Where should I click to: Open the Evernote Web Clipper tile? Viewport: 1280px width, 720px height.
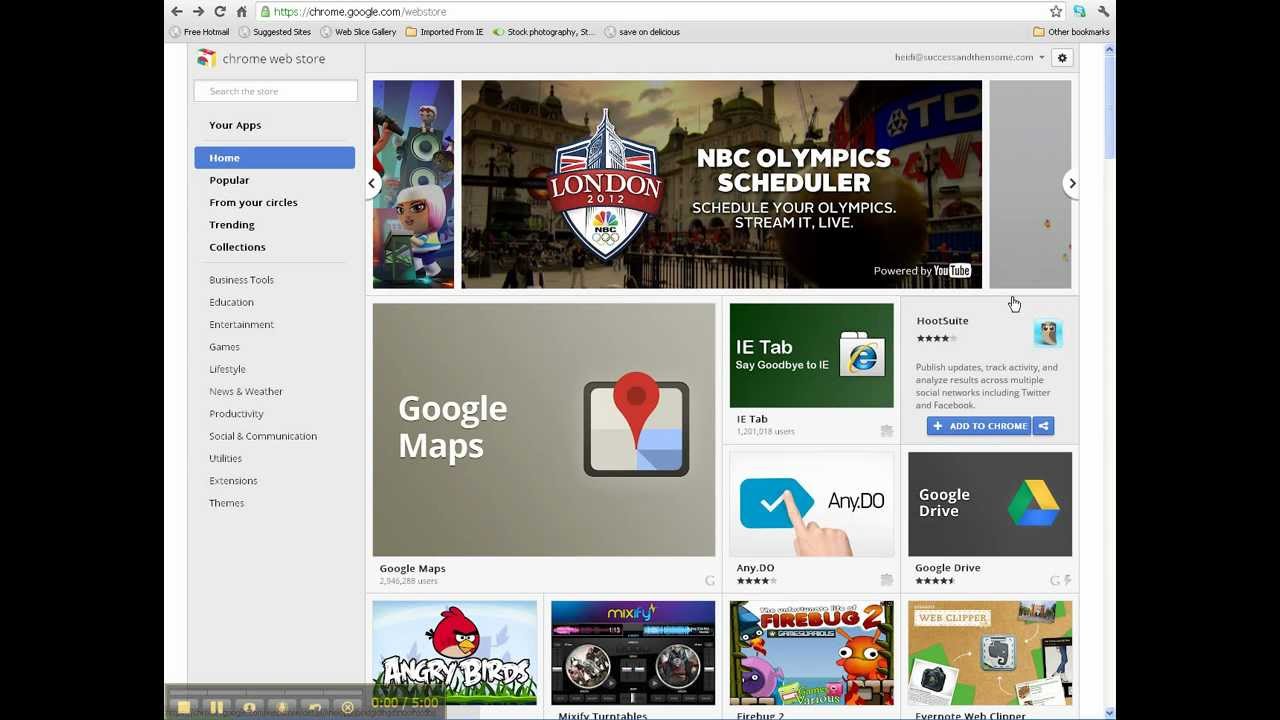coord(990,653)
